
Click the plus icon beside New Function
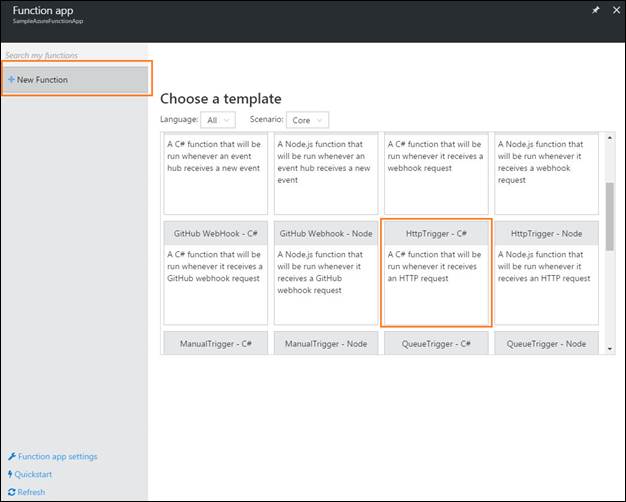pyautogui.click(x=11, y=80)
